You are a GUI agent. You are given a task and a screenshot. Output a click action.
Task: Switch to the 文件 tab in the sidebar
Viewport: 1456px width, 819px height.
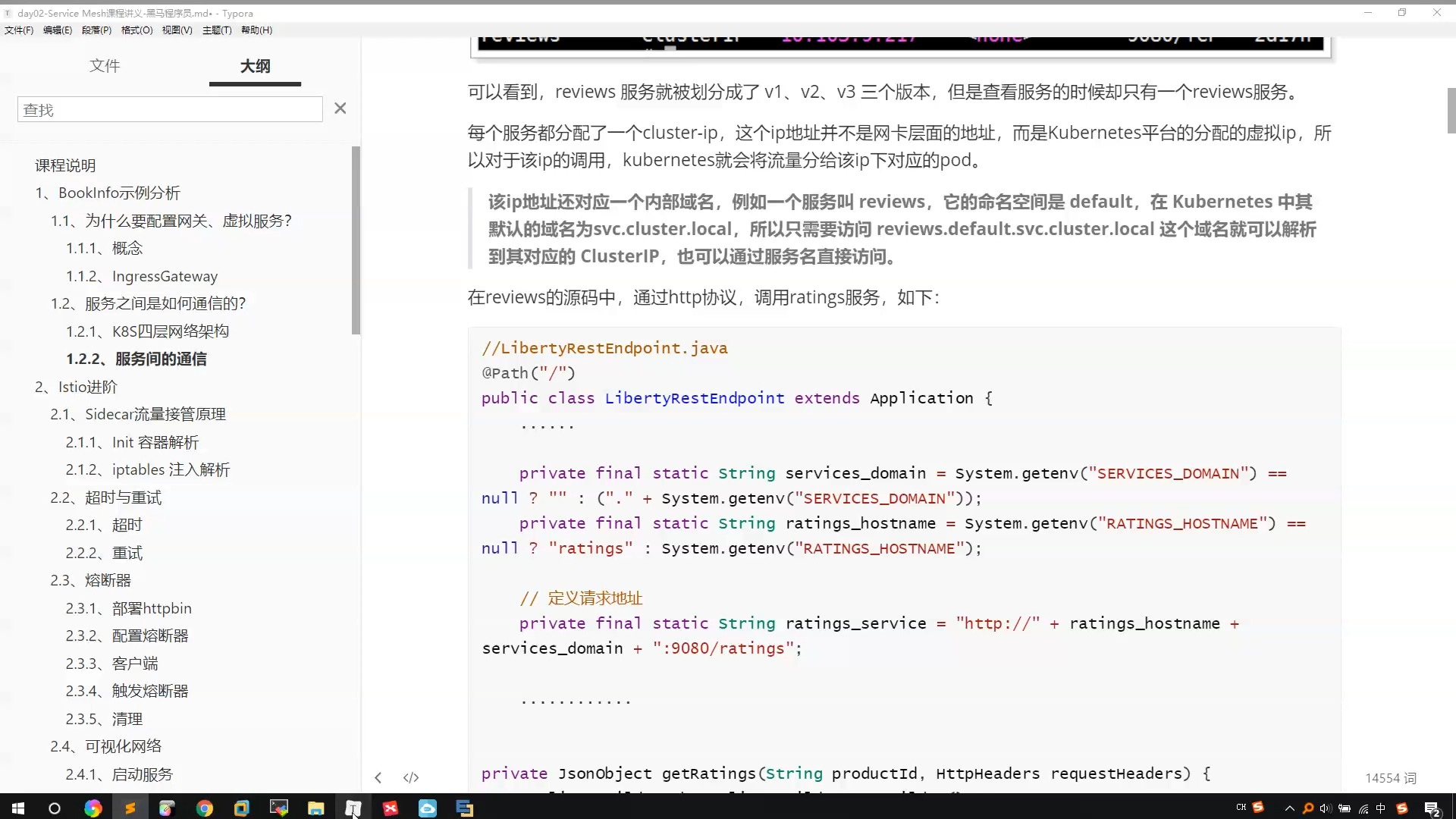(105, 66)
